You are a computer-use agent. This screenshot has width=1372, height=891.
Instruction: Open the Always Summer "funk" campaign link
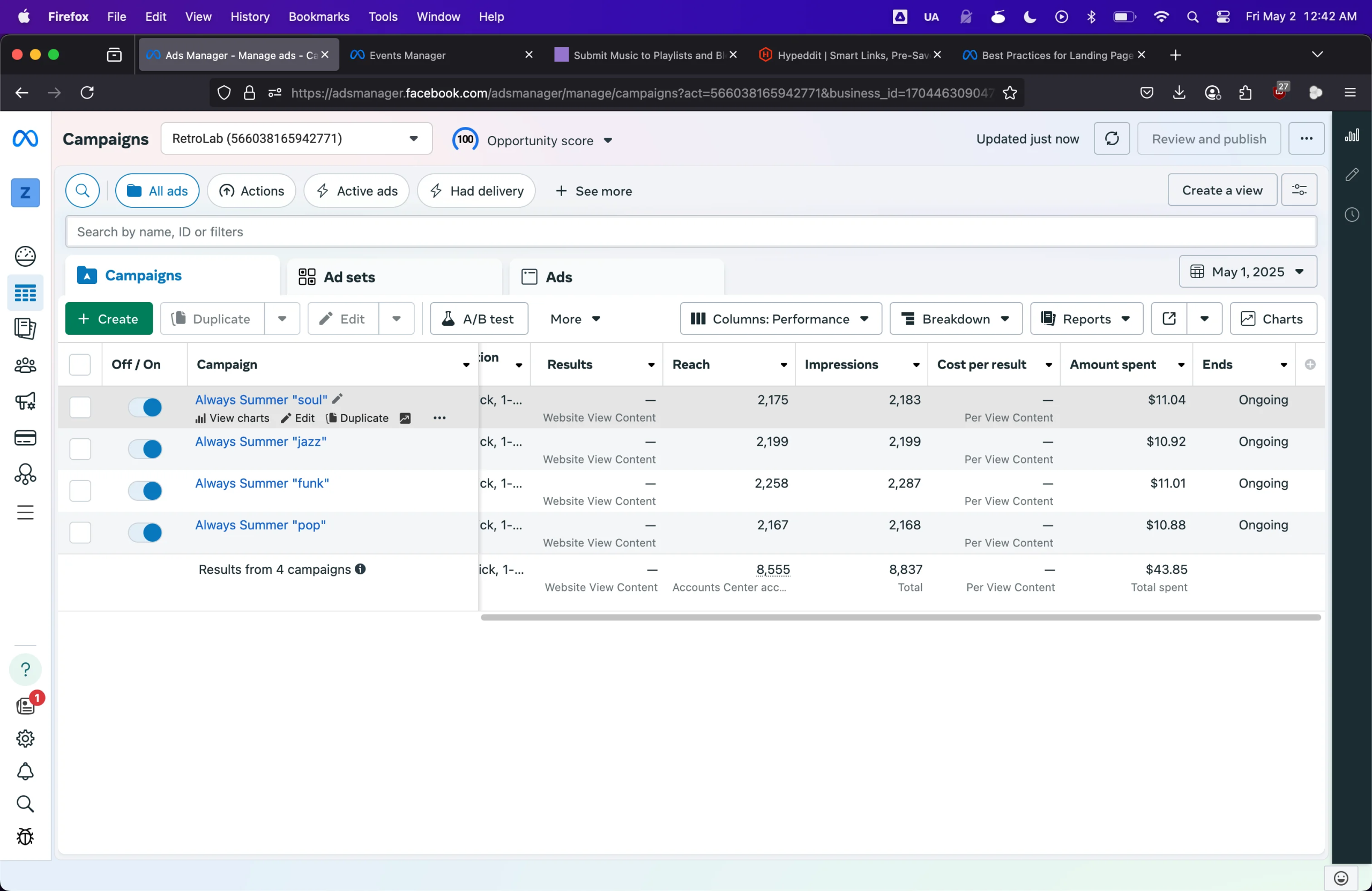(x=262, y=483)
